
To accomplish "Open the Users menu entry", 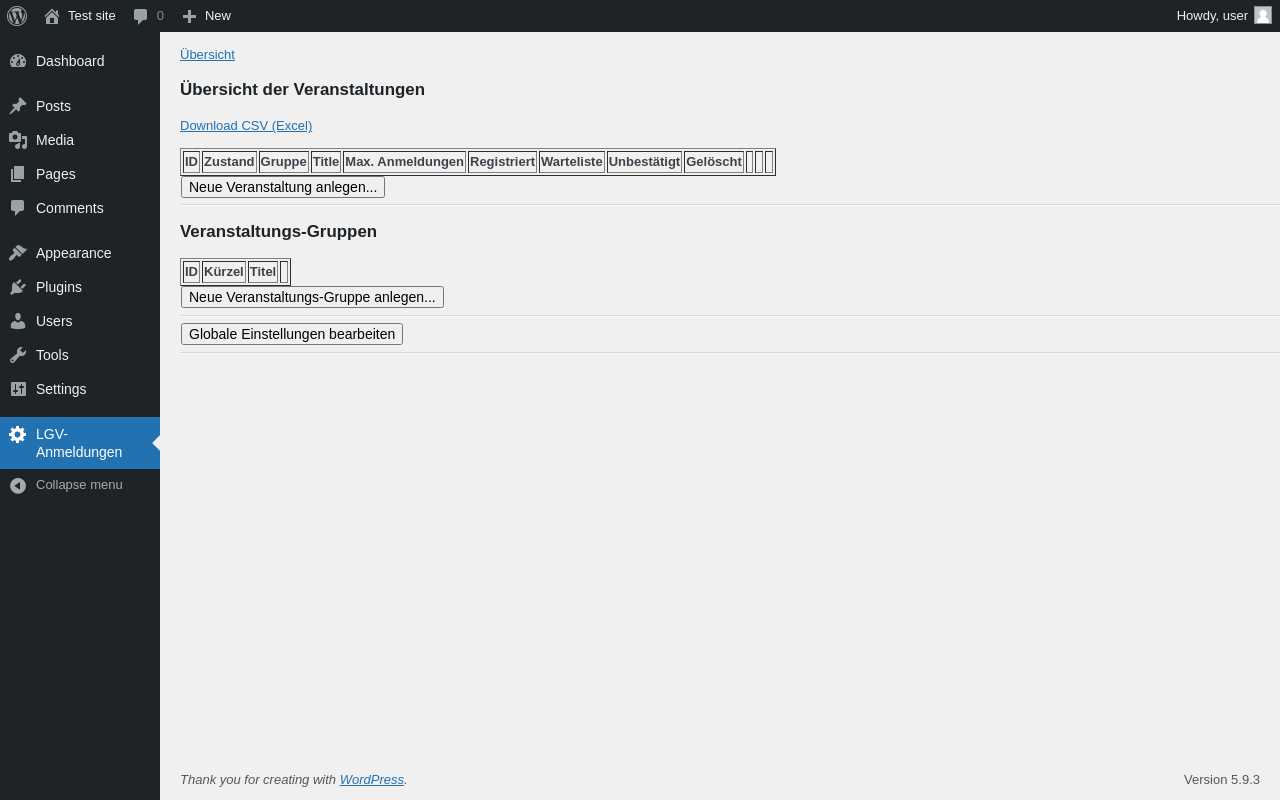I will pyautogui.click(x=80, y=321).
